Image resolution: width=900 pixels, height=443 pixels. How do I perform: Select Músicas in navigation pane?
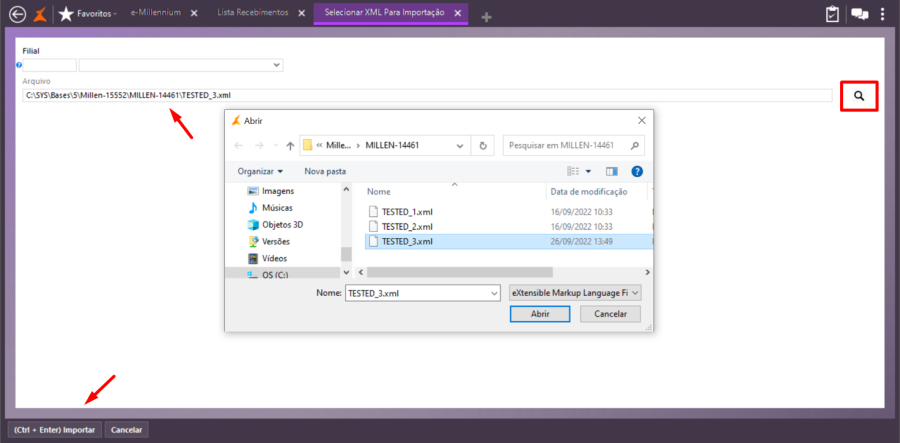[x=270, y=208]
